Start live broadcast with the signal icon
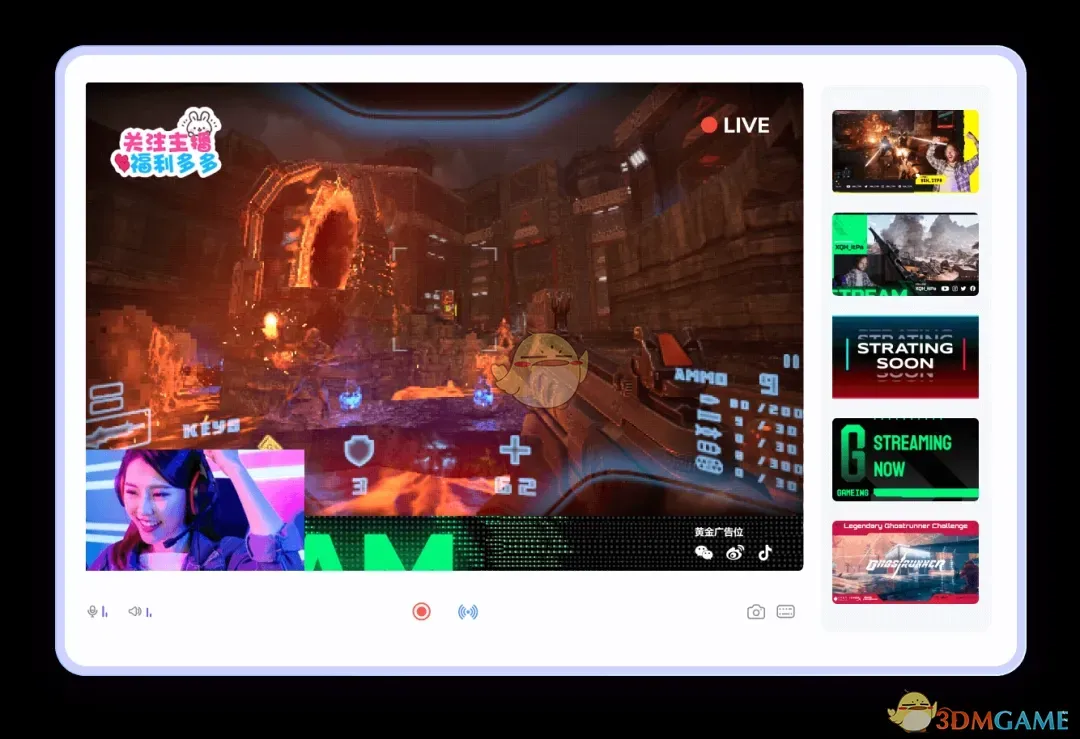1080x739 pixels. click(x=467, y=611)
